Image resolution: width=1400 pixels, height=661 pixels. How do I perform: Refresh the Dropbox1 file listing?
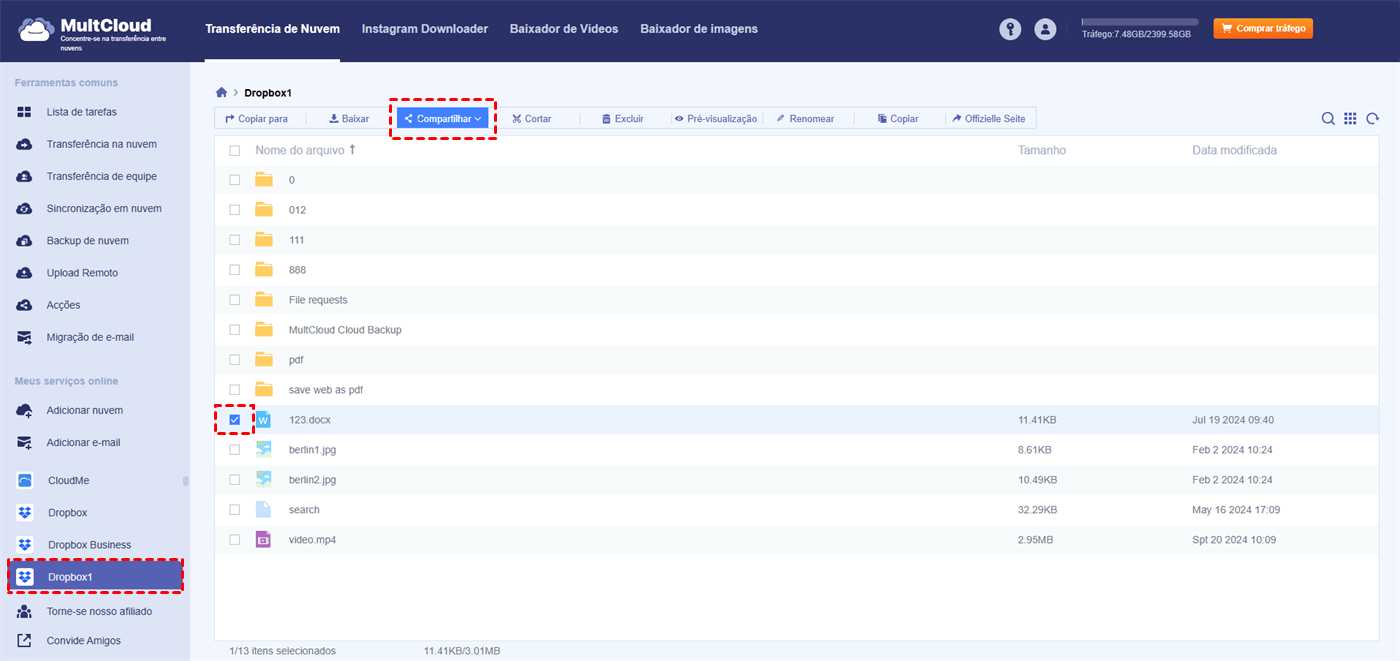click(x=1372, y=118)
